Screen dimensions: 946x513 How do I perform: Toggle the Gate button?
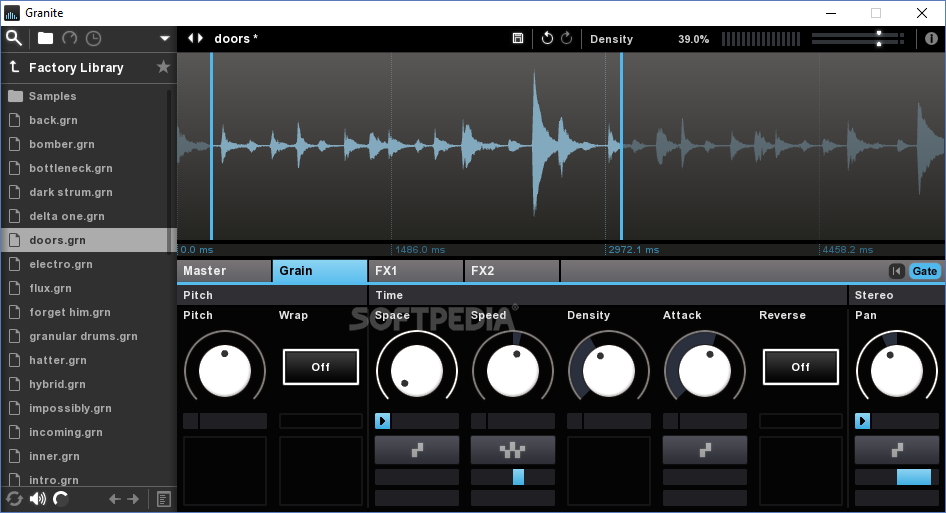click(924, 272)
